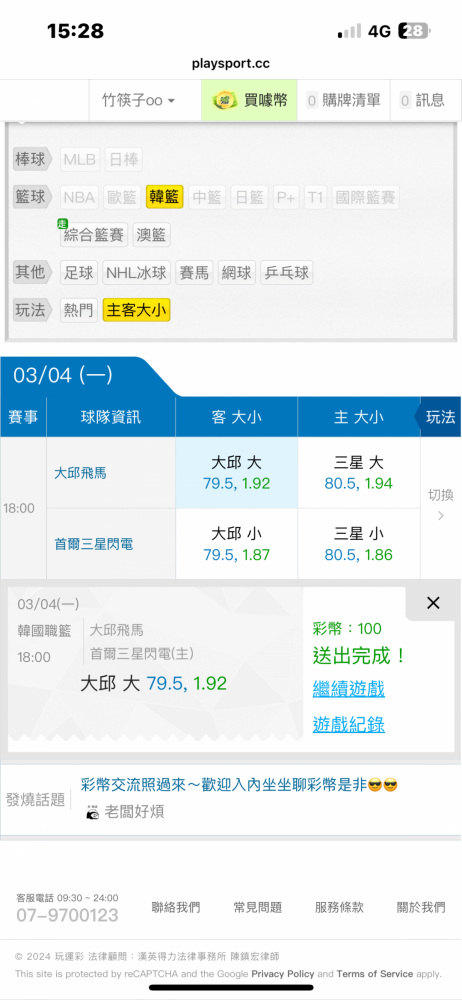Viewport: 462px width, 1000px height.
Task: Click the 切換 arrow chevron
Action: click(441, 515)
